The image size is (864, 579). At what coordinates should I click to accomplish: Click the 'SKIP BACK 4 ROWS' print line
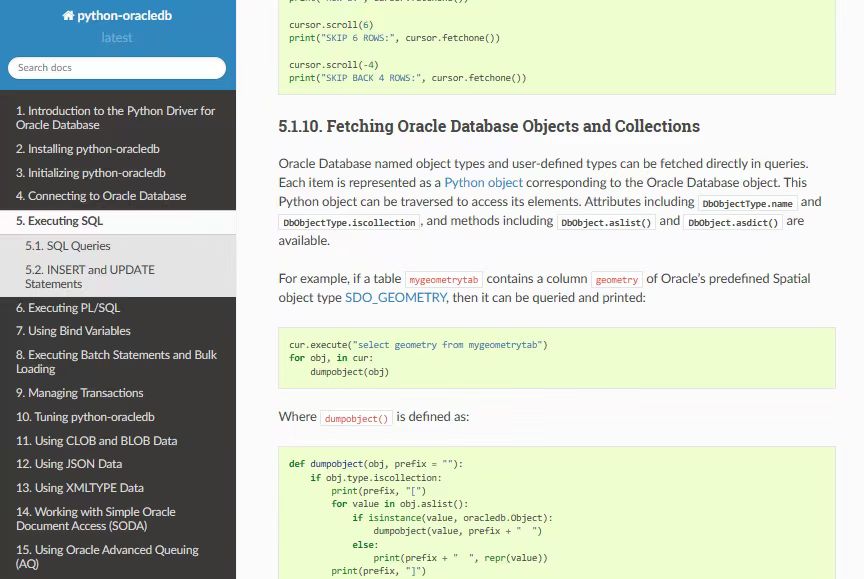(408, 78)
